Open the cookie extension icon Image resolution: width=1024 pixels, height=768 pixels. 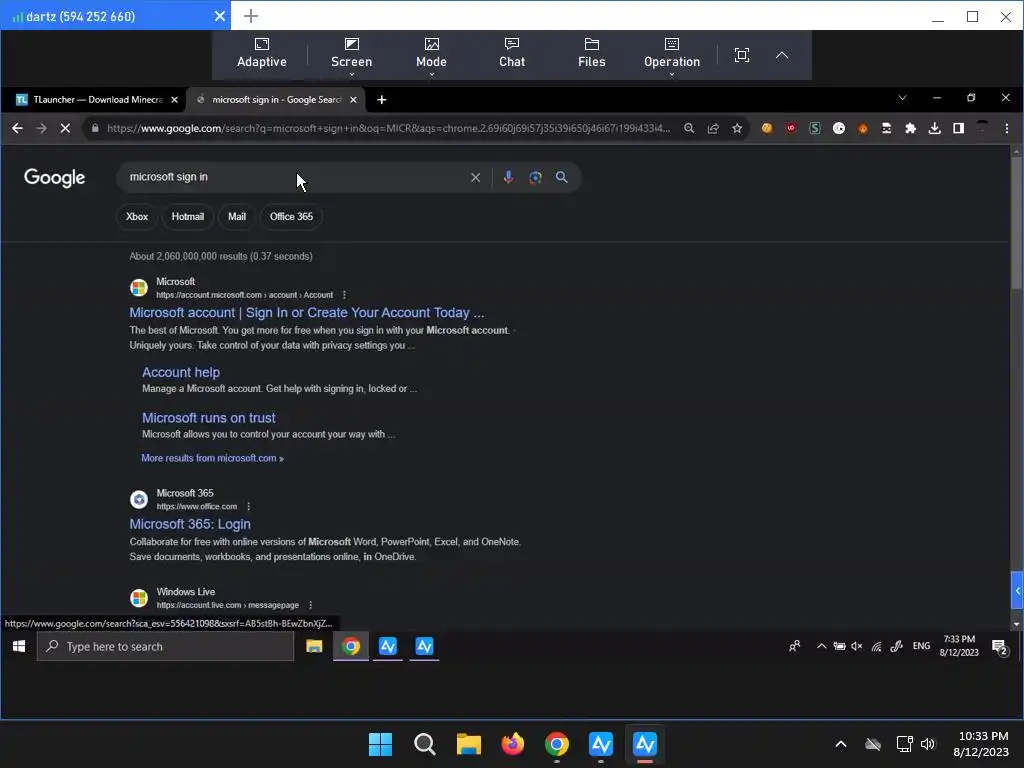pyautogui.click(x=767, y=129)
